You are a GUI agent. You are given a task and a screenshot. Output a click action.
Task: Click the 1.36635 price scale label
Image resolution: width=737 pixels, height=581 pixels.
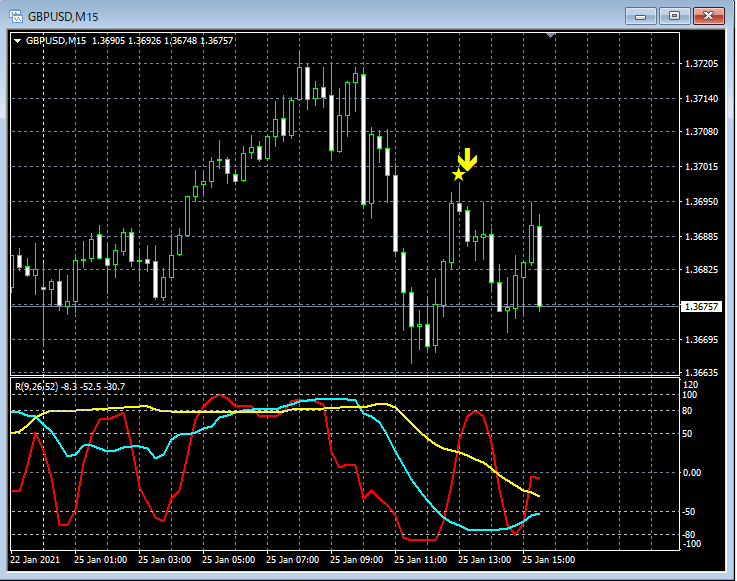coord(702,372)
